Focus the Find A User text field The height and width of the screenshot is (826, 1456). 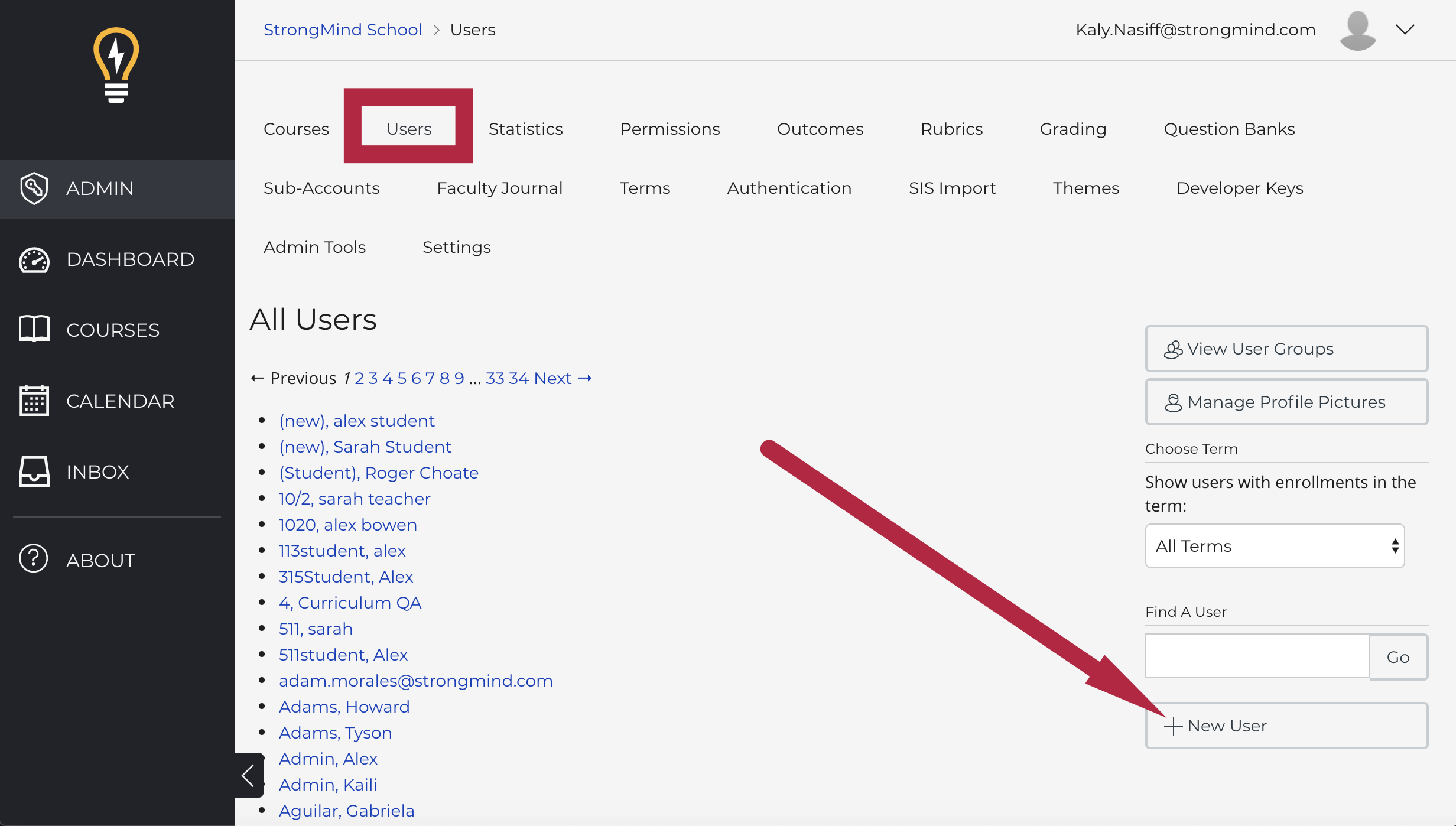[x=1257, y=656]
